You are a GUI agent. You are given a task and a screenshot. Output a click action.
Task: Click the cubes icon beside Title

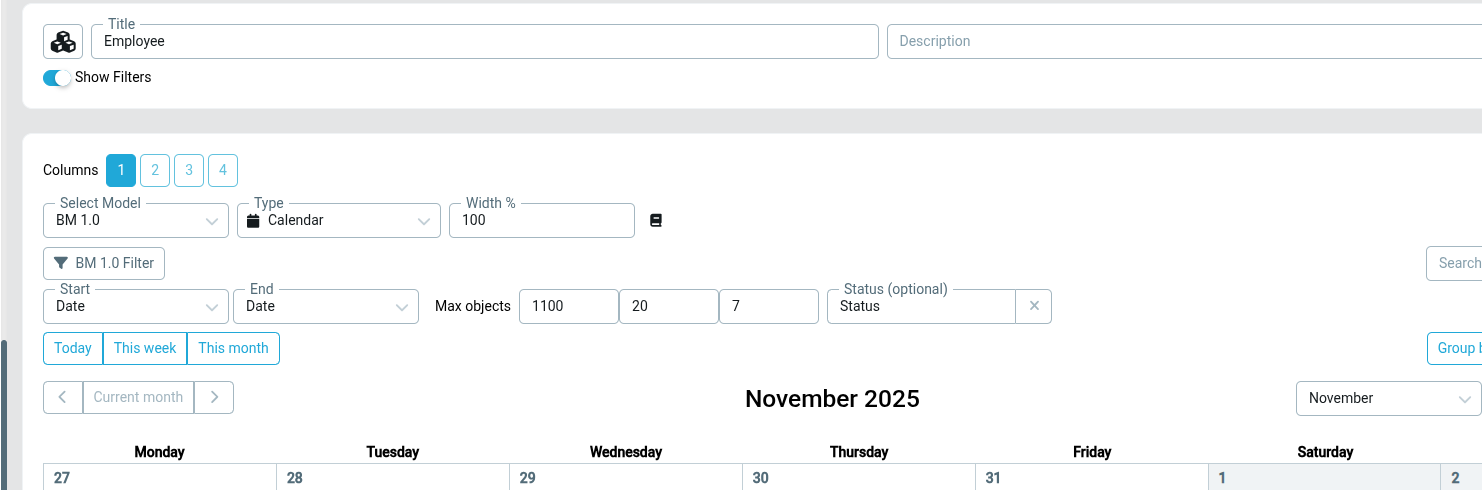coord(63,42)
